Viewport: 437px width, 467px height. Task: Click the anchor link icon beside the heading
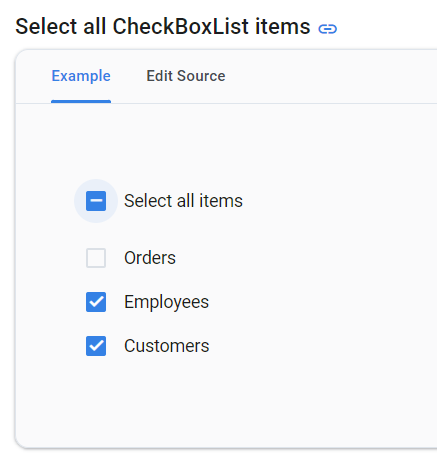pos(328,29)
